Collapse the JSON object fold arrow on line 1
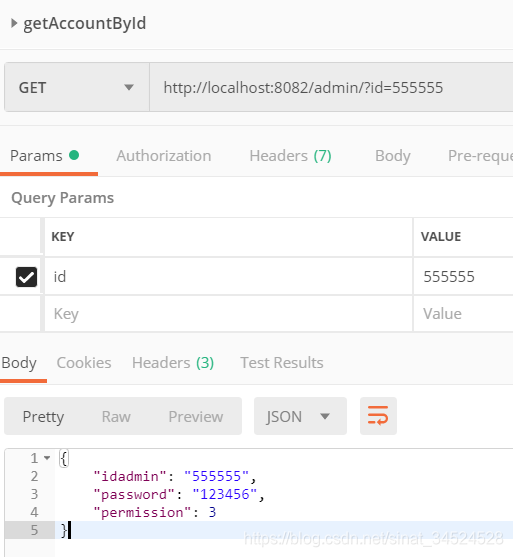 47,458
